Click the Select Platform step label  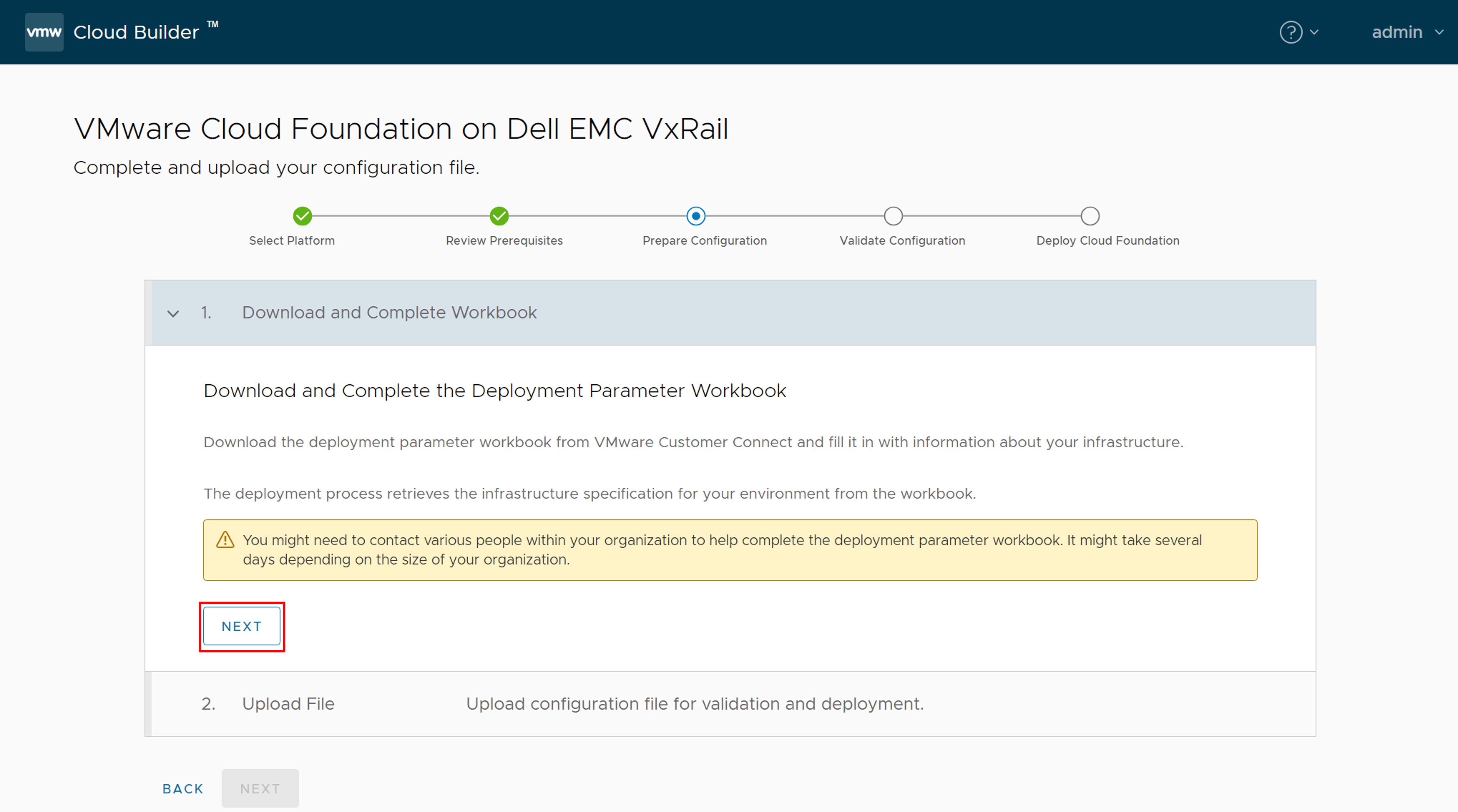(x=292, y=241)
